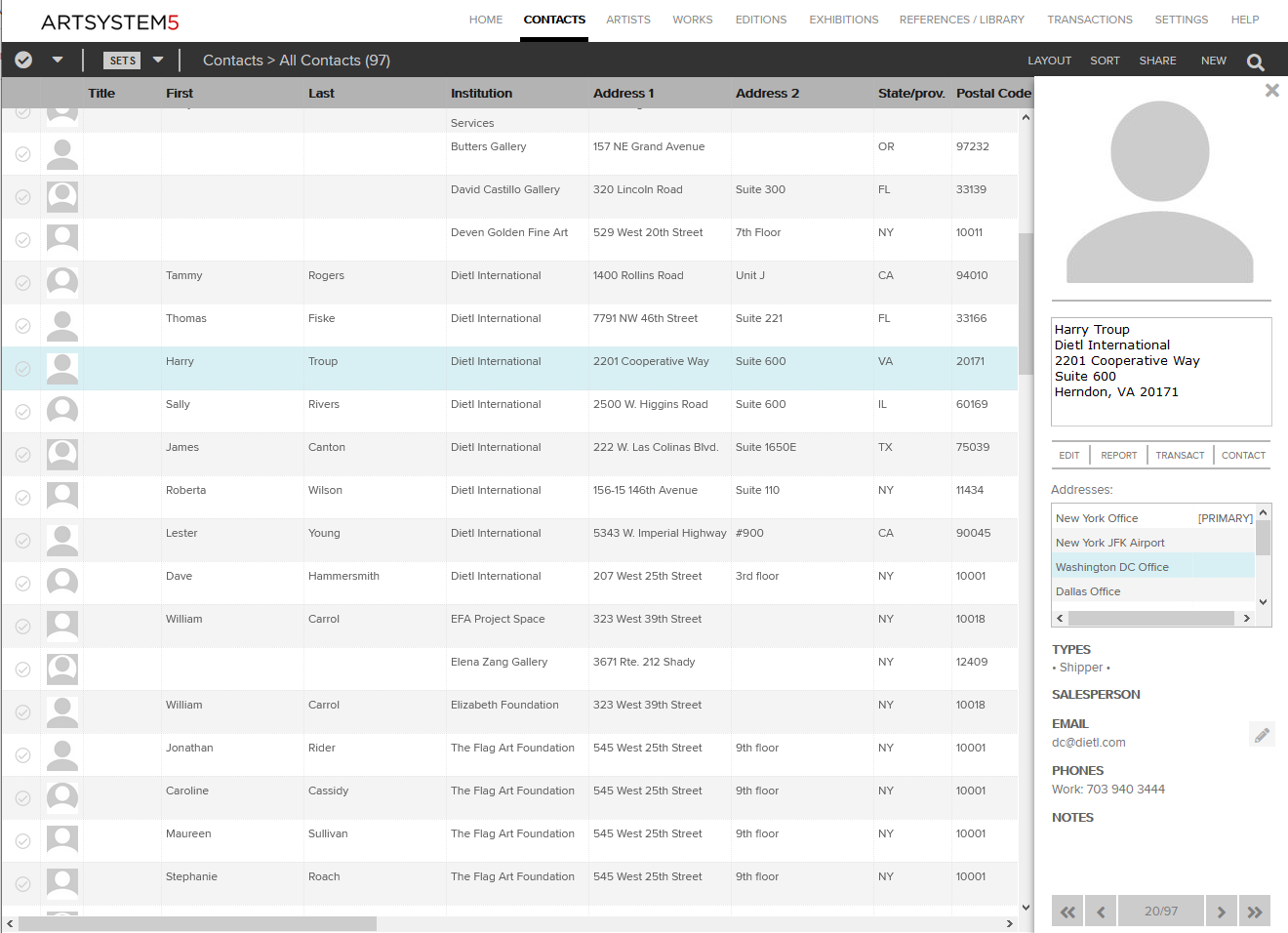Select Dallas Office in the addresses list
The image size is (1288, 933).
tap(1088, 591)
